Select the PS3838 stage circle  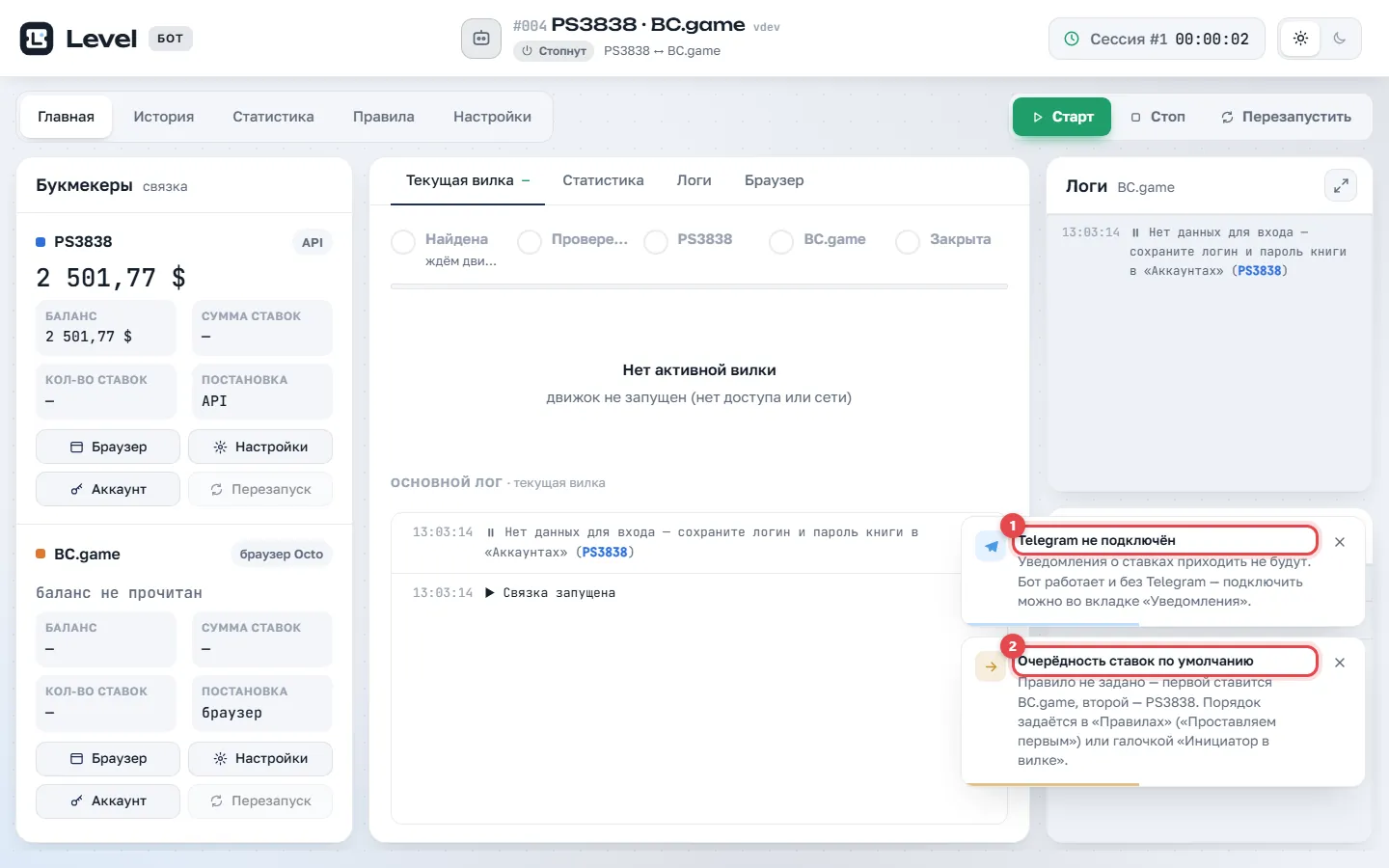656,242
